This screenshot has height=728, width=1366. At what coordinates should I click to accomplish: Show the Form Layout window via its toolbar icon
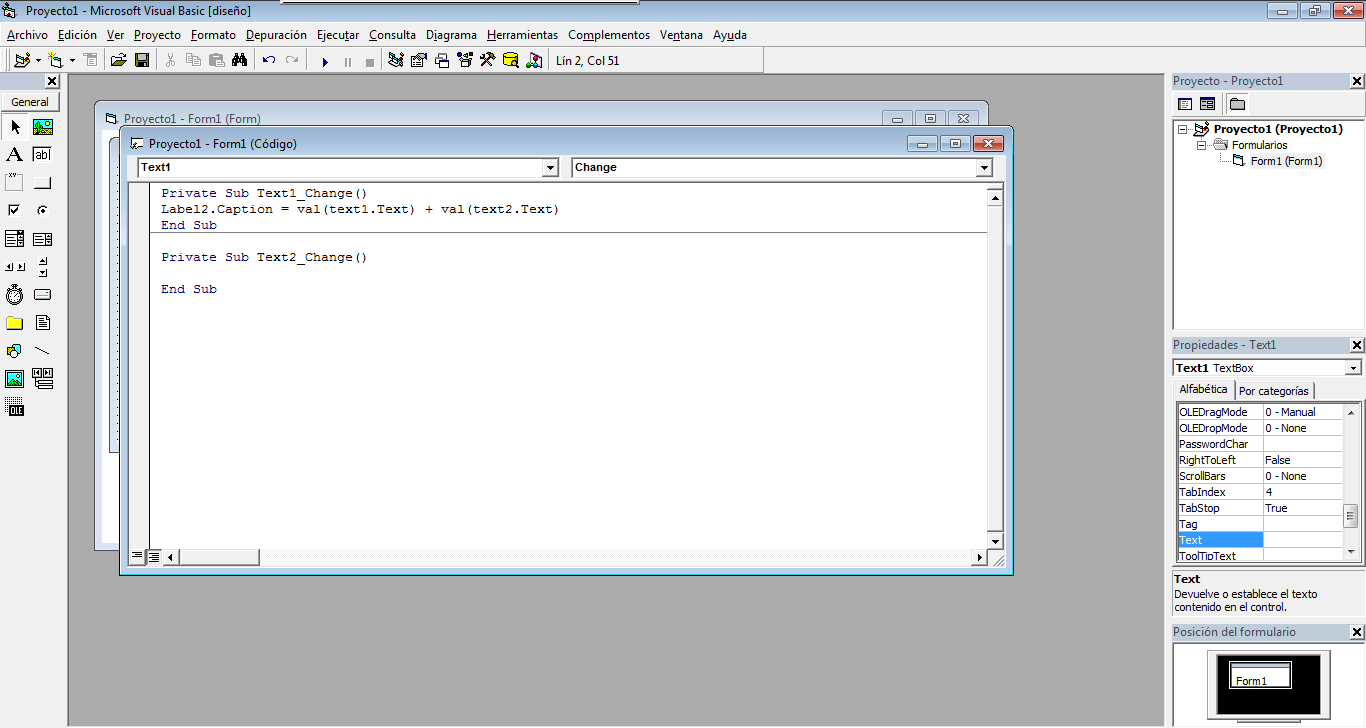point(441,59)
